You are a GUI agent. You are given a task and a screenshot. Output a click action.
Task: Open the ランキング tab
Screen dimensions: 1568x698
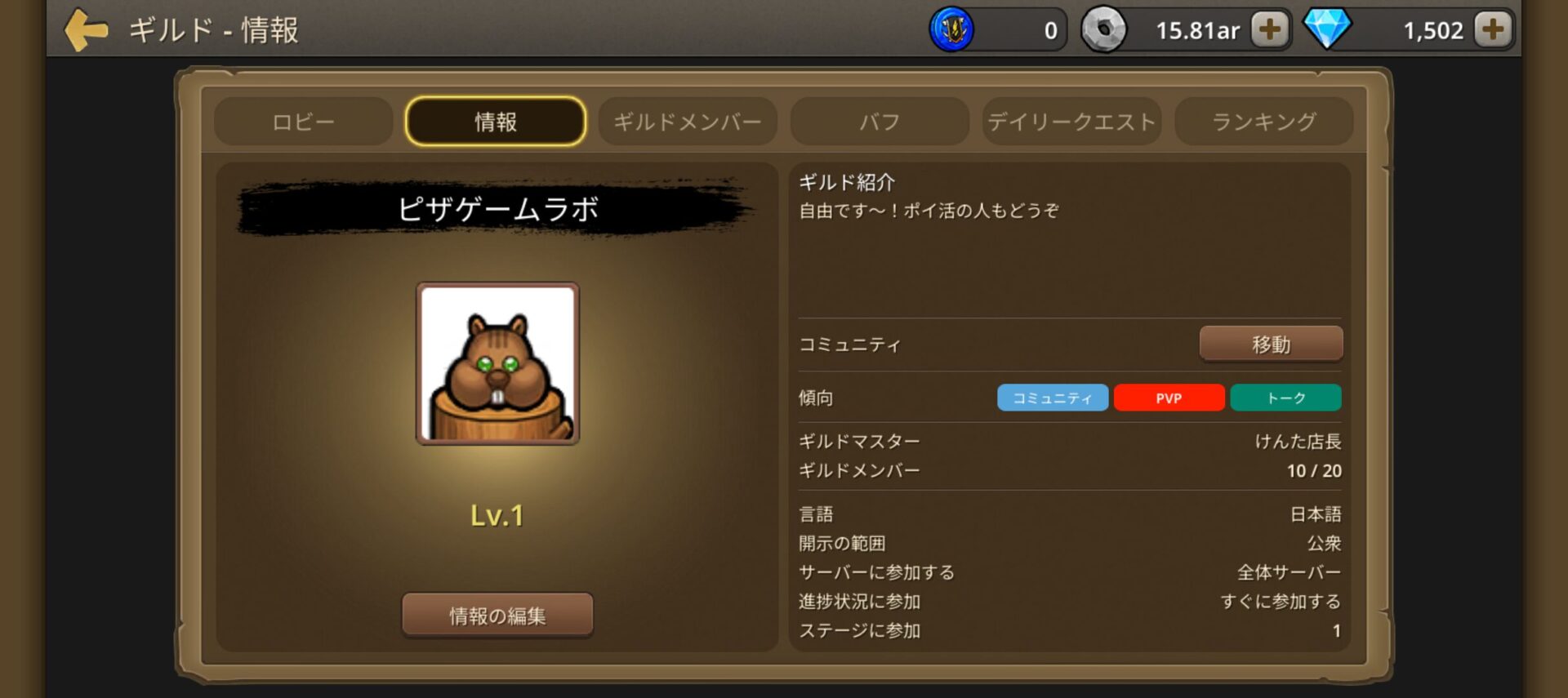[x=1263, y=122]
